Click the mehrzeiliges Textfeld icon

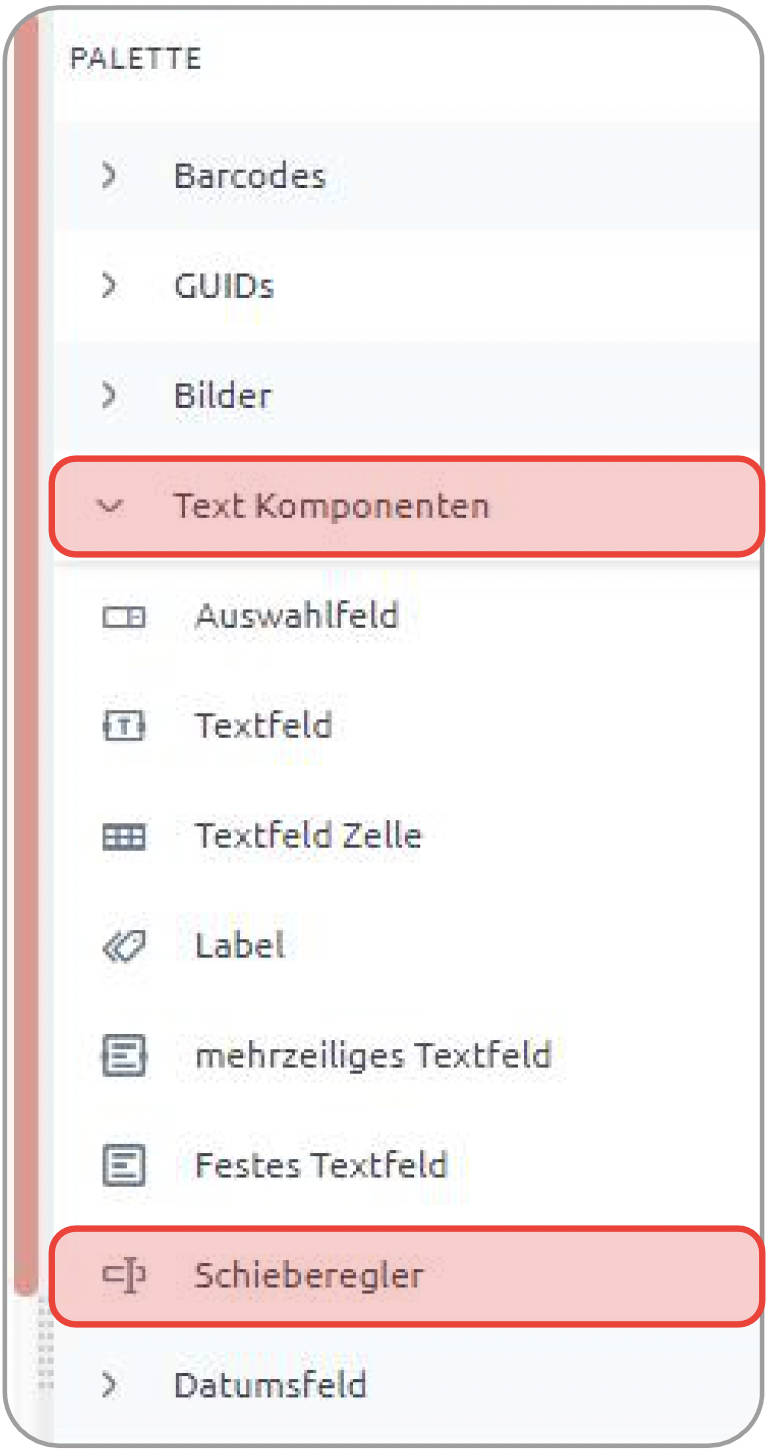[x=124, y=1056]
